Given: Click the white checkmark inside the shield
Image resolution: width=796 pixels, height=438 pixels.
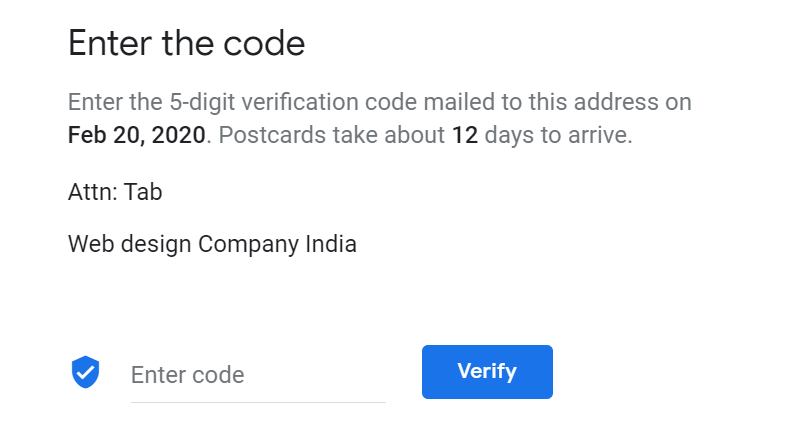Looking at the screenshot, I should coord(85,372).
